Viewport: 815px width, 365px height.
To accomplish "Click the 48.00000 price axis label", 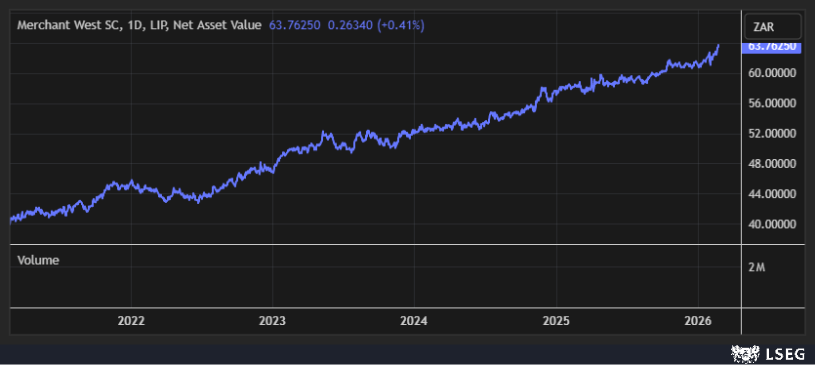I will coord(772,164).
